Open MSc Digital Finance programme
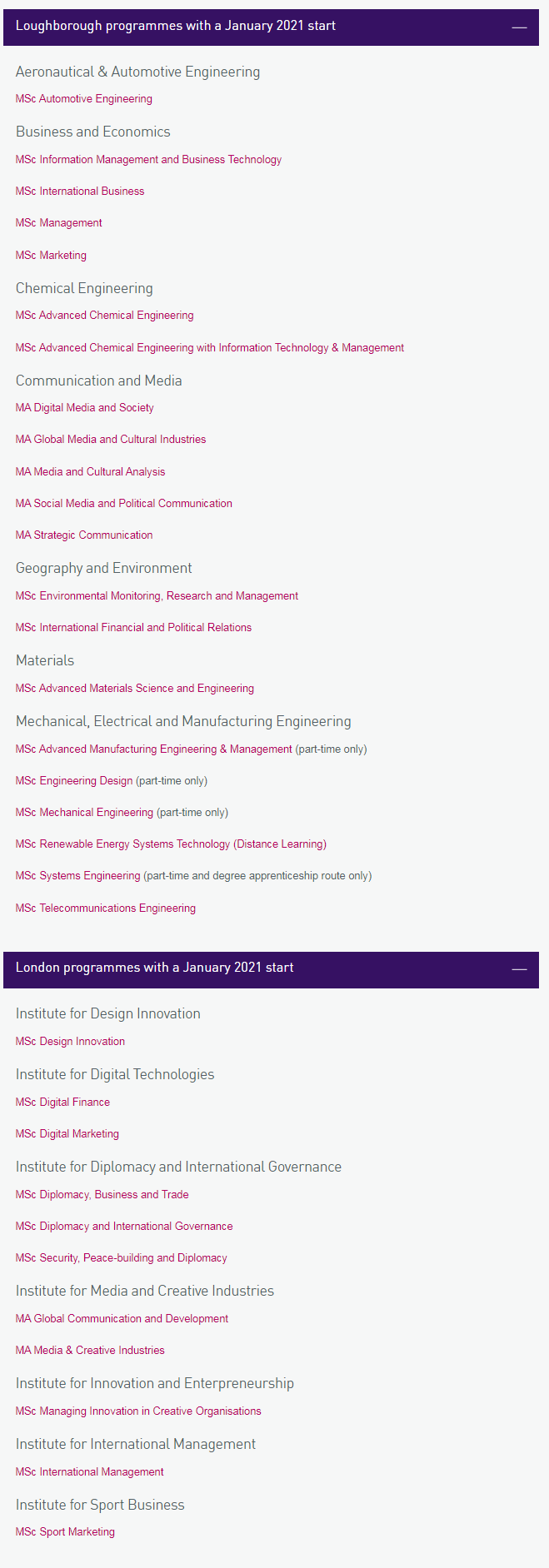549x1568 pixels. (62, 1103)
